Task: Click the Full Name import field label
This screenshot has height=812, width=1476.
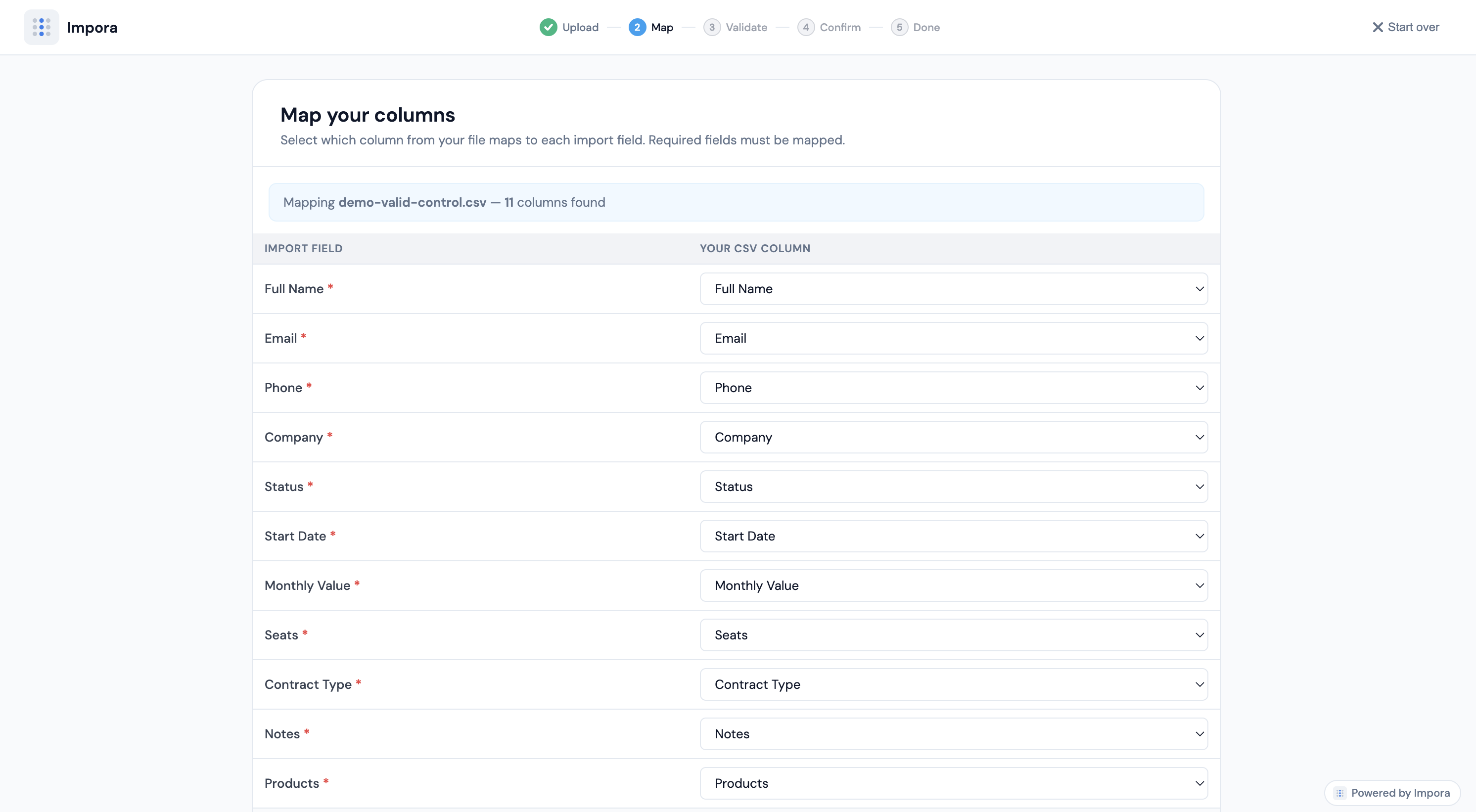Action: 294,289
